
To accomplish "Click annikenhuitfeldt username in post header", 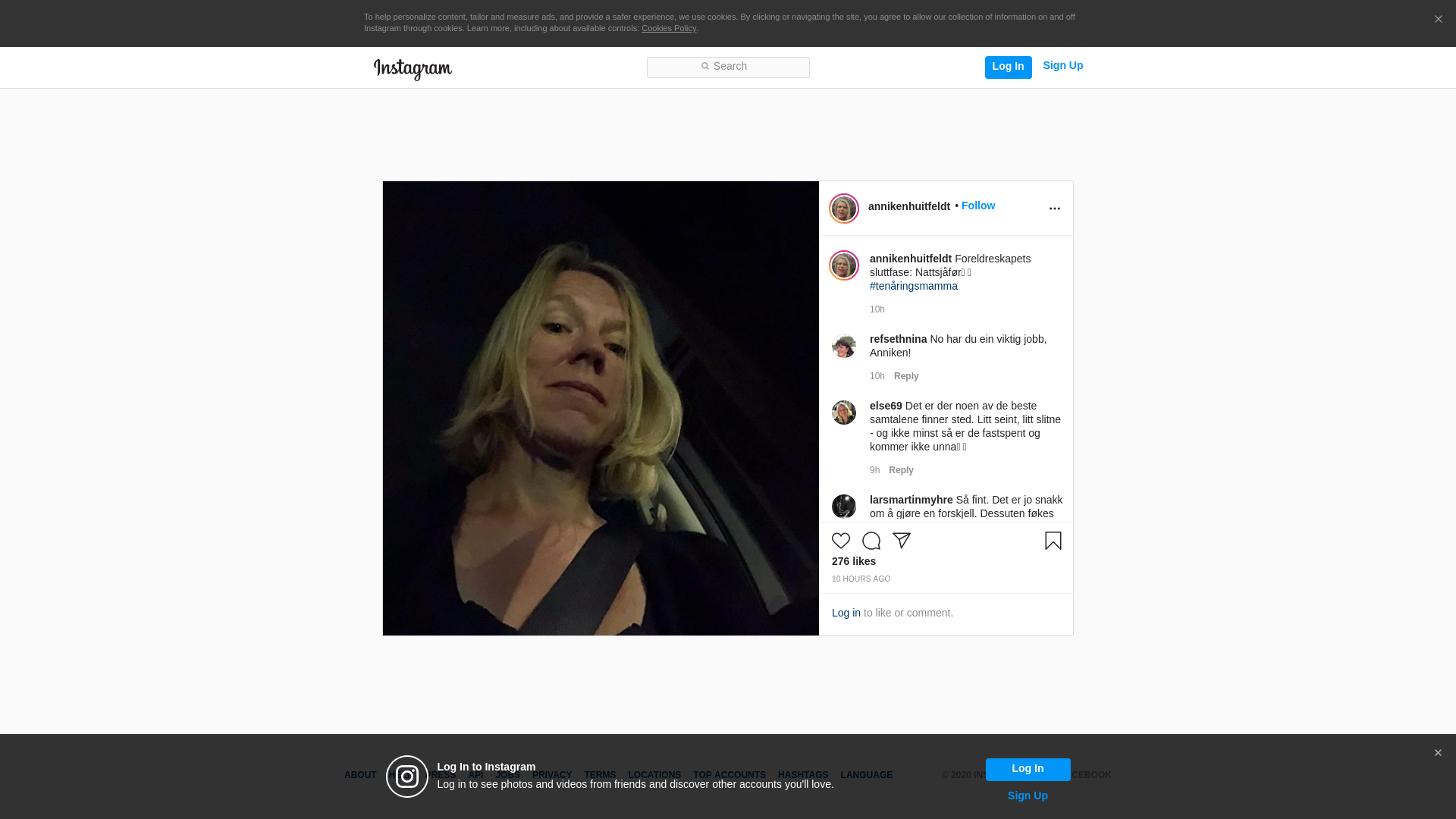I will coord(908,206).
